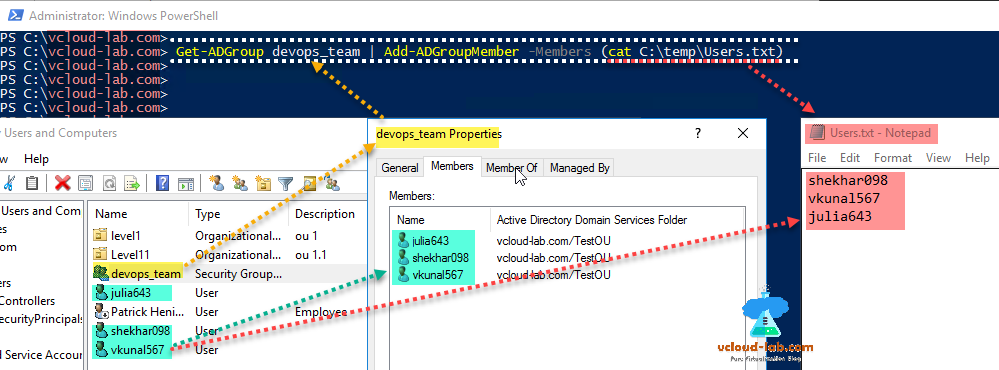
Task: Click the Filter funnel toolbar icon
Action: click(285, 183)
